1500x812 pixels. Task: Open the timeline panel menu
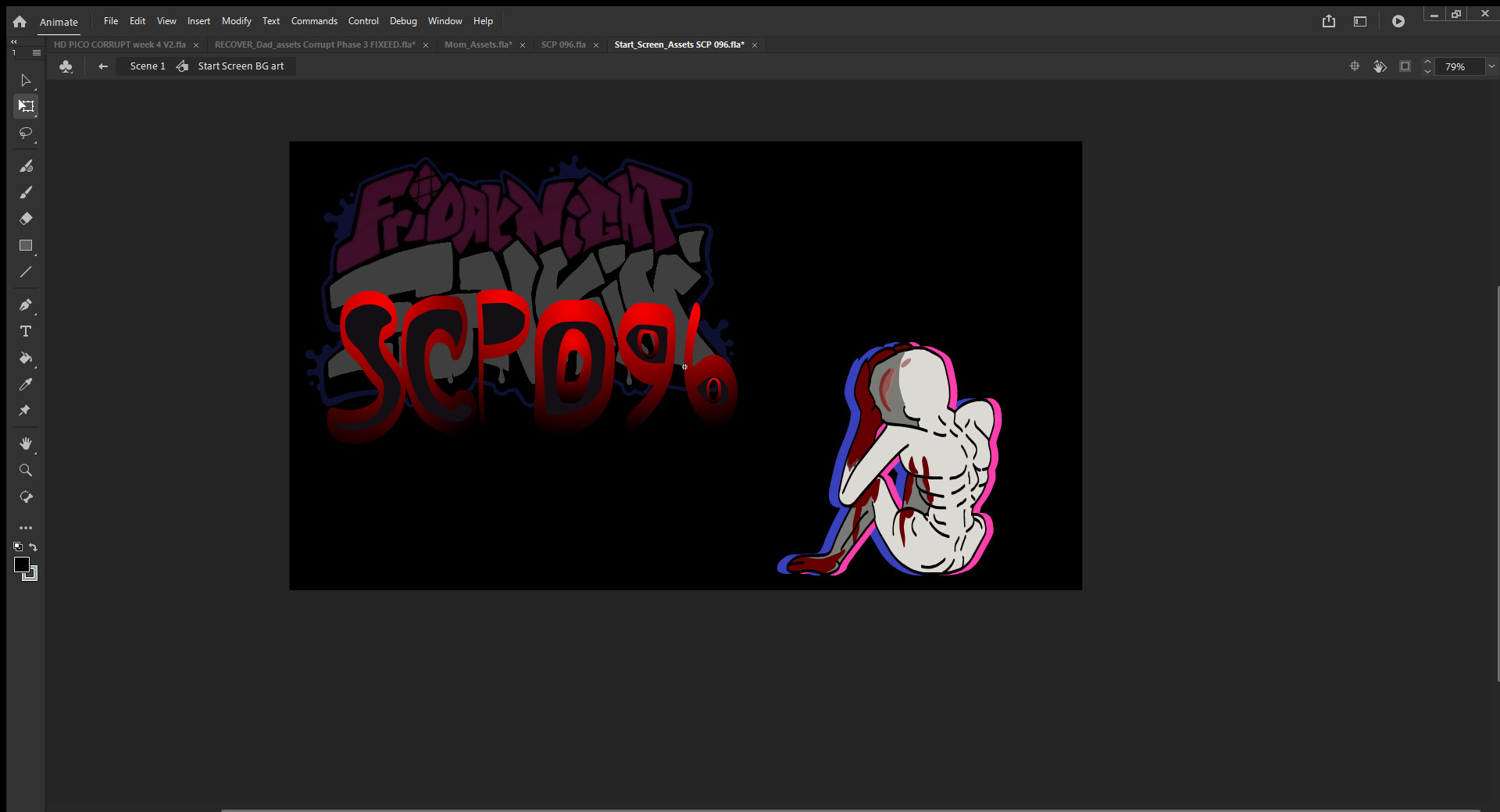[x=36, y=52]
